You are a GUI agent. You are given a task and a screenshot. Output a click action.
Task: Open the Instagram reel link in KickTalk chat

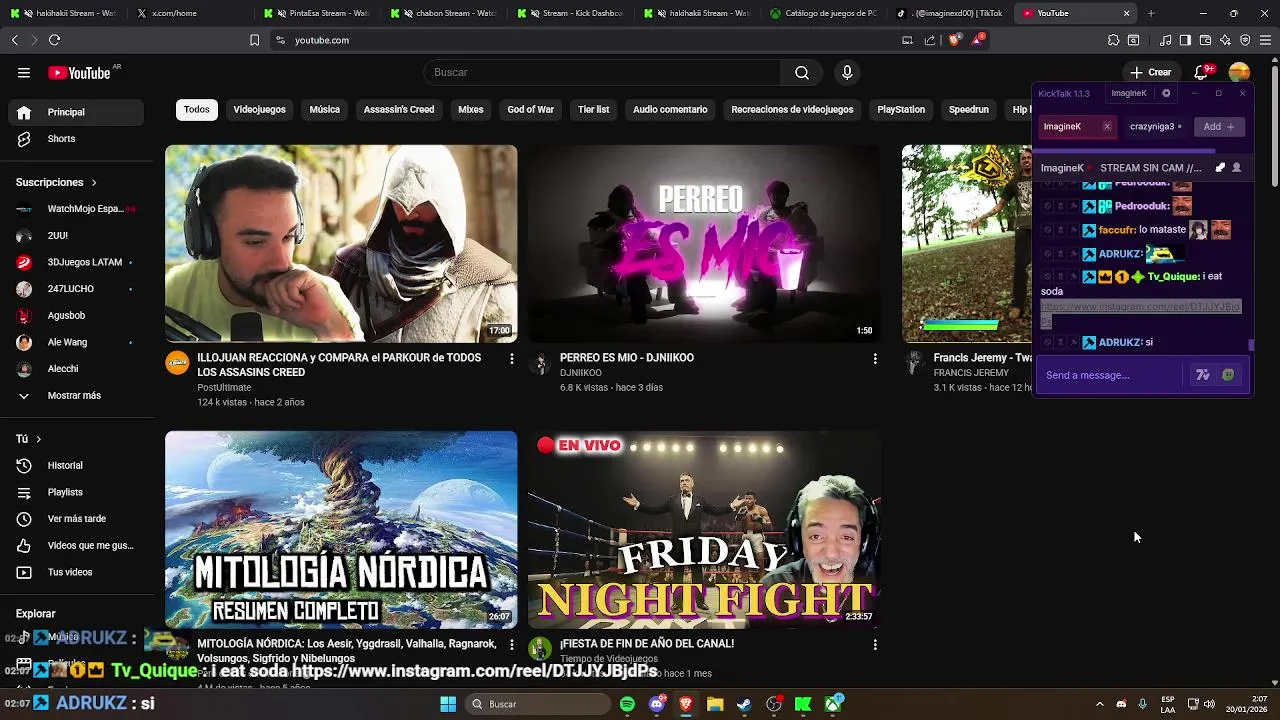point(1140,313)
